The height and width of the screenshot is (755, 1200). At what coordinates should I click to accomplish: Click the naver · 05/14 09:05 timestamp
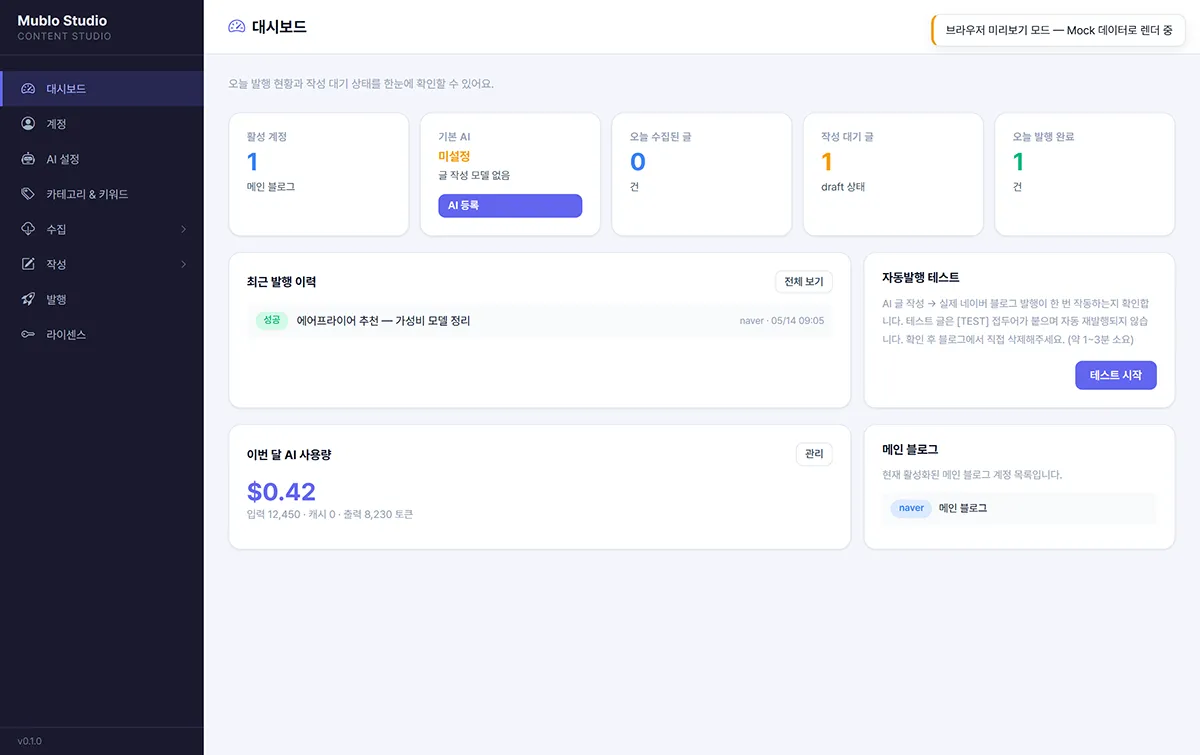(x=782, y=321)
